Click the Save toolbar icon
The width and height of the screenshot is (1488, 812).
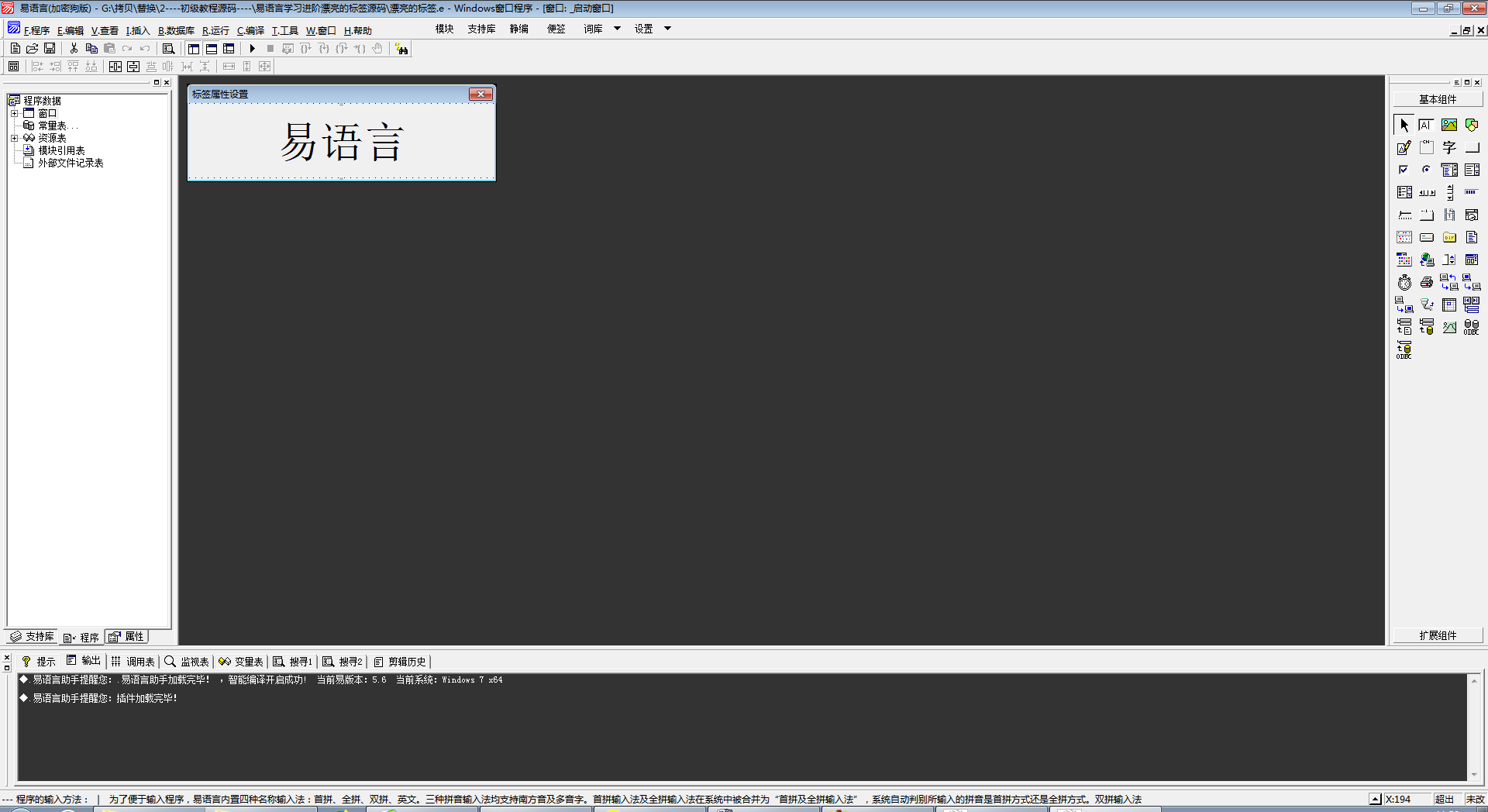point(50,48)
